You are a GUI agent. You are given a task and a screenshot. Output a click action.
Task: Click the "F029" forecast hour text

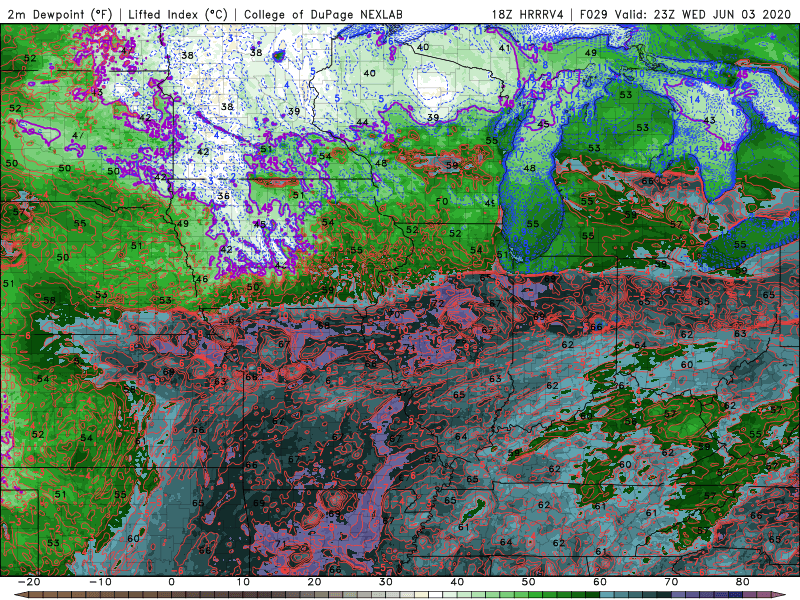[594, 14]
